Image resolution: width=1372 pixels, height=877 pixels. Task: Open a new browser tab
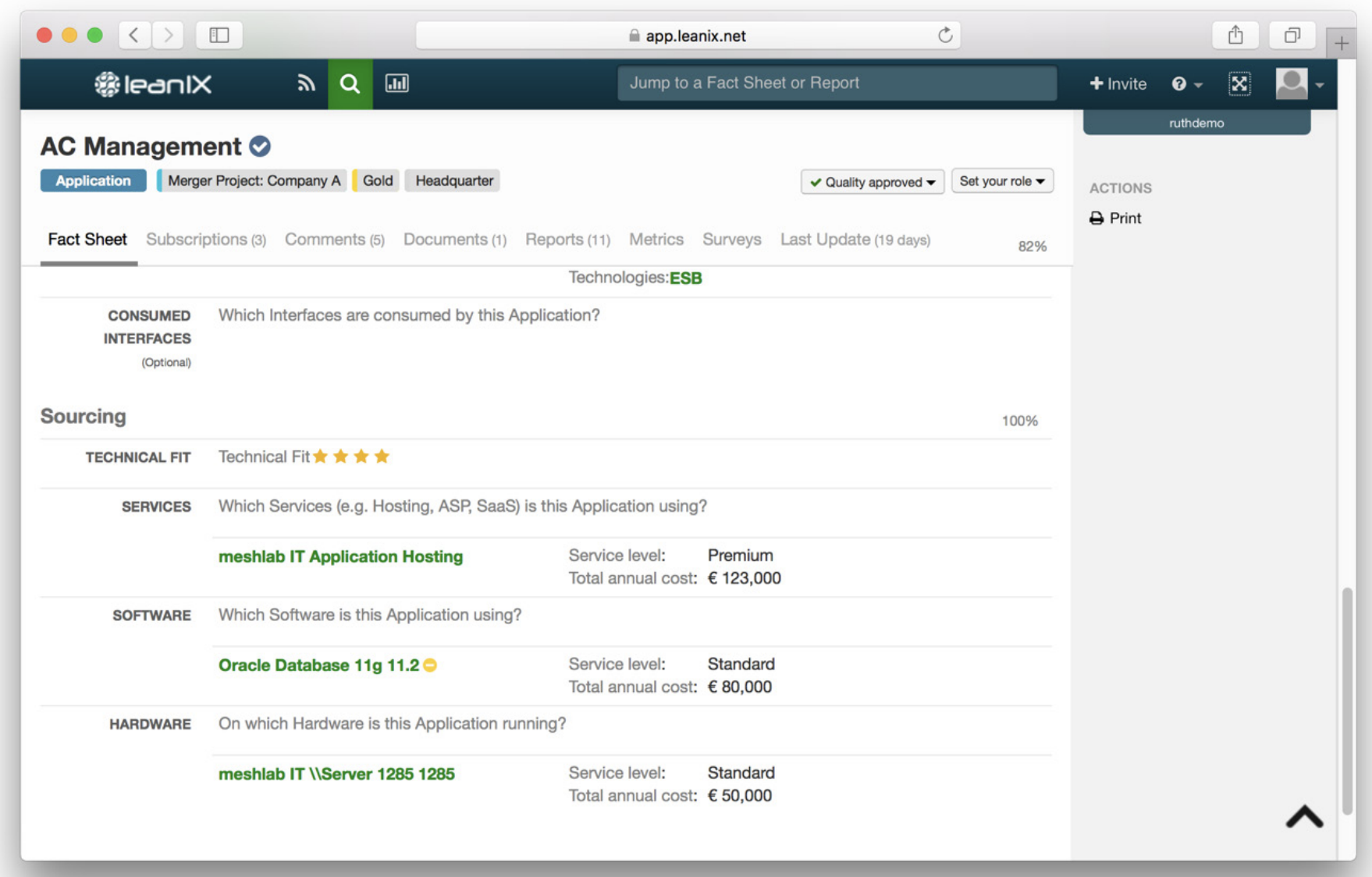click(1341, 43)
